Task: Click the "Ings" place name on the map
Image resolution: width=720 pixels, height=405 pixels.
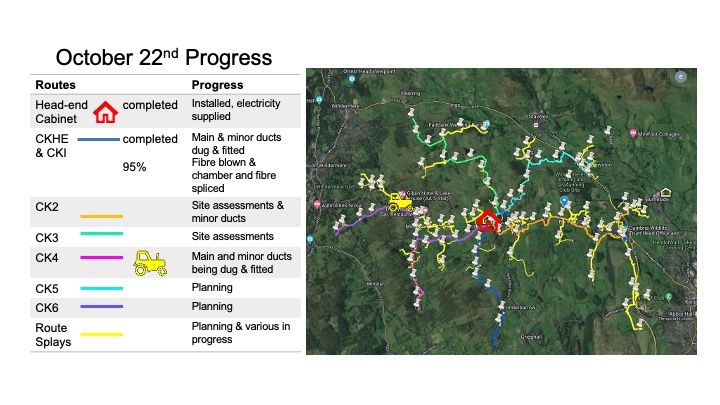Action: click(x=455, y=105)
